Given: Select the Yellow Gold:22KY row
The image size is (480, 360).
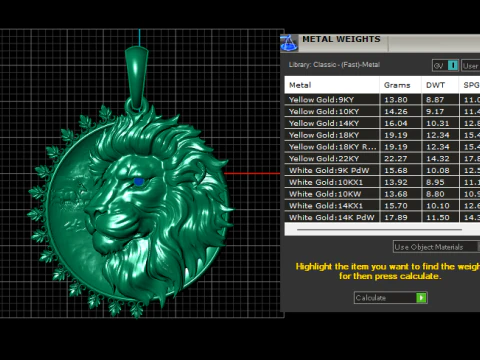Looking at the screenshot, I should point(382,159).
